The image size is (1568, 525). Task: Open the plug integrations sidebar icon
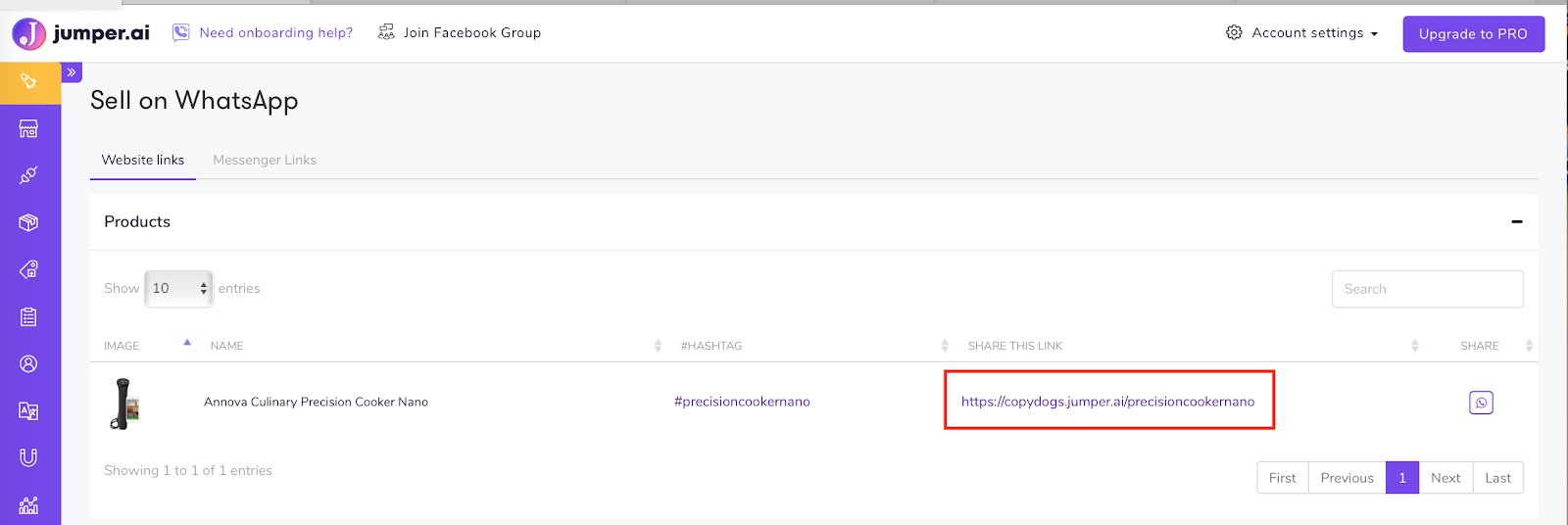[28, 175]
